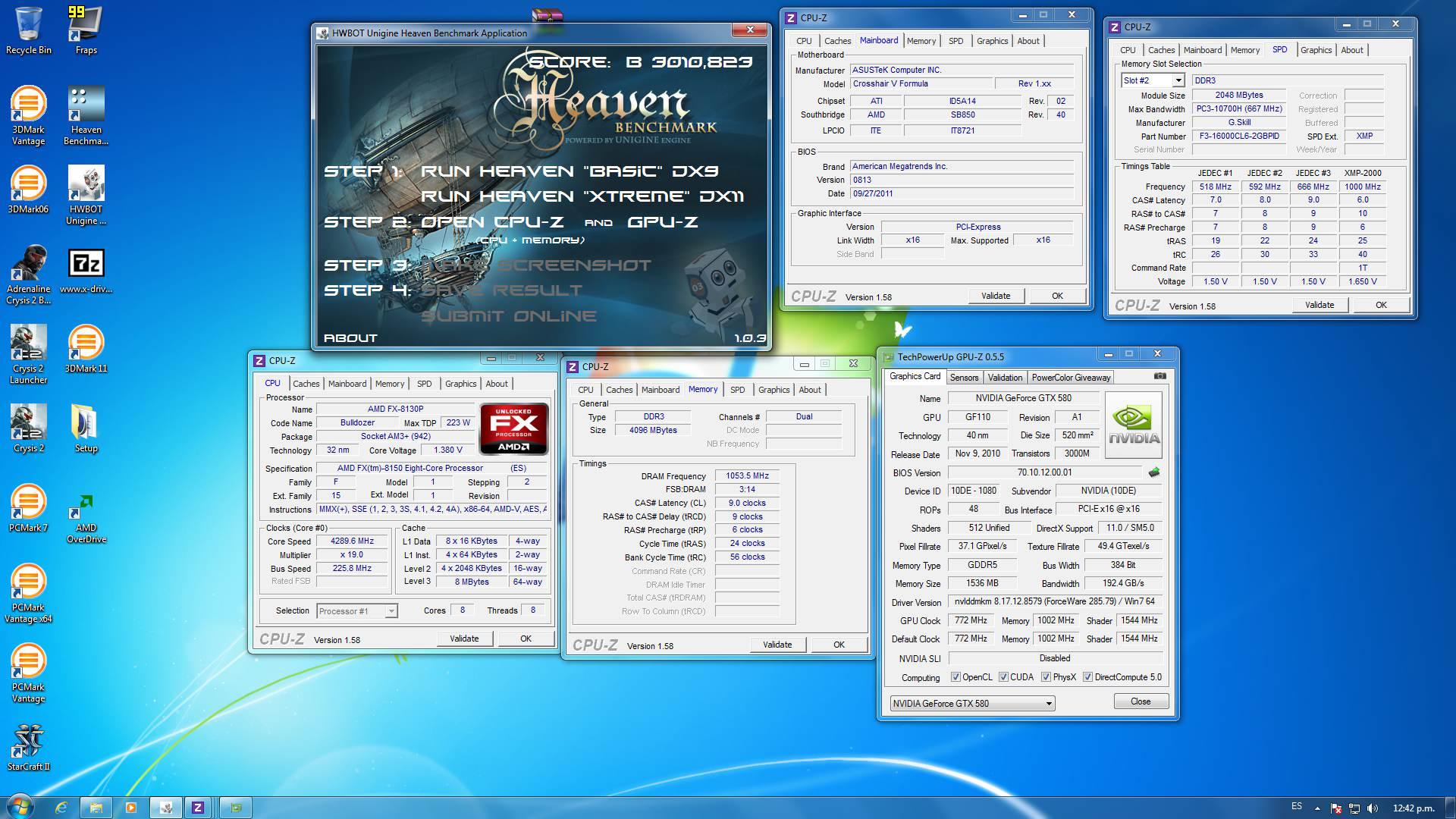The image size is (1456, 819).
Task: Toggle the CUDA checkbox in GPU-Z
Action: [x=1003, y=677]
